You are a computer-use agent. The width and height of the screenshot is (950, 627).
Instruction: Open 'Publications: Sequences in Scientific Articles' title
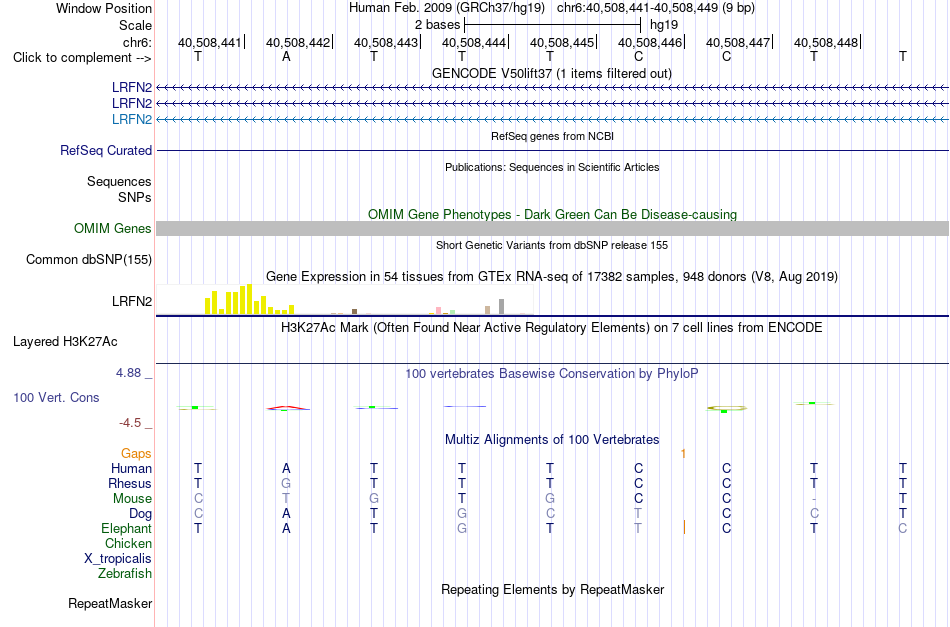coord(552,167)
